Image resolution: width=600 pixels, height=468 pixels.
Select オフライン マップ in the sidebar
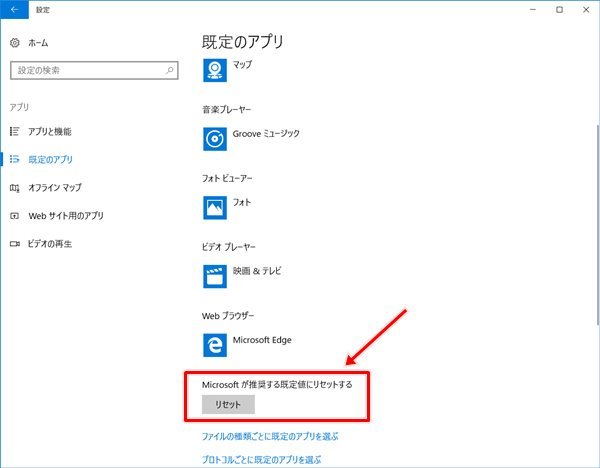pyautogui.click(x=55, y=188)
